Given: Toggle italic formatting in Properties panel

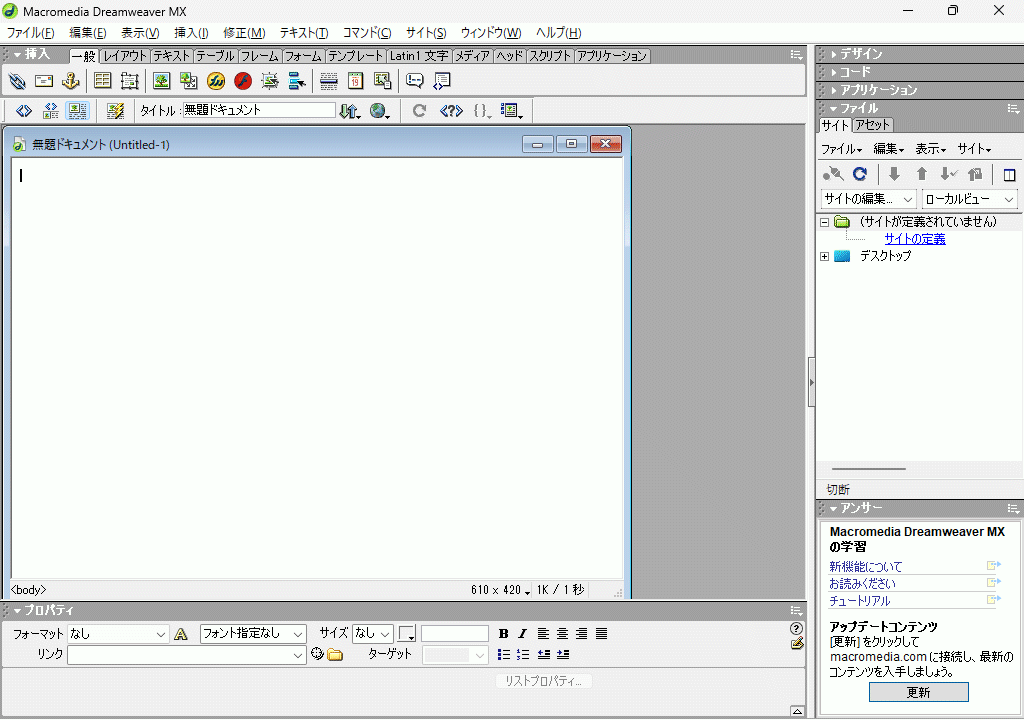Looking at the screenshot, I should pyautogui.click(x=522, y=634).
